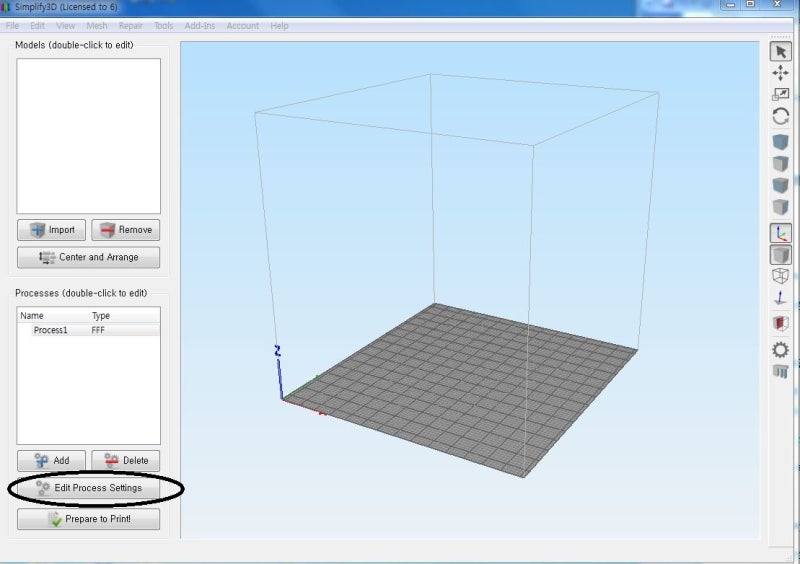800x564 pixels.
Task: Click Prepare to Print! button
Action: tap(88, 519)
